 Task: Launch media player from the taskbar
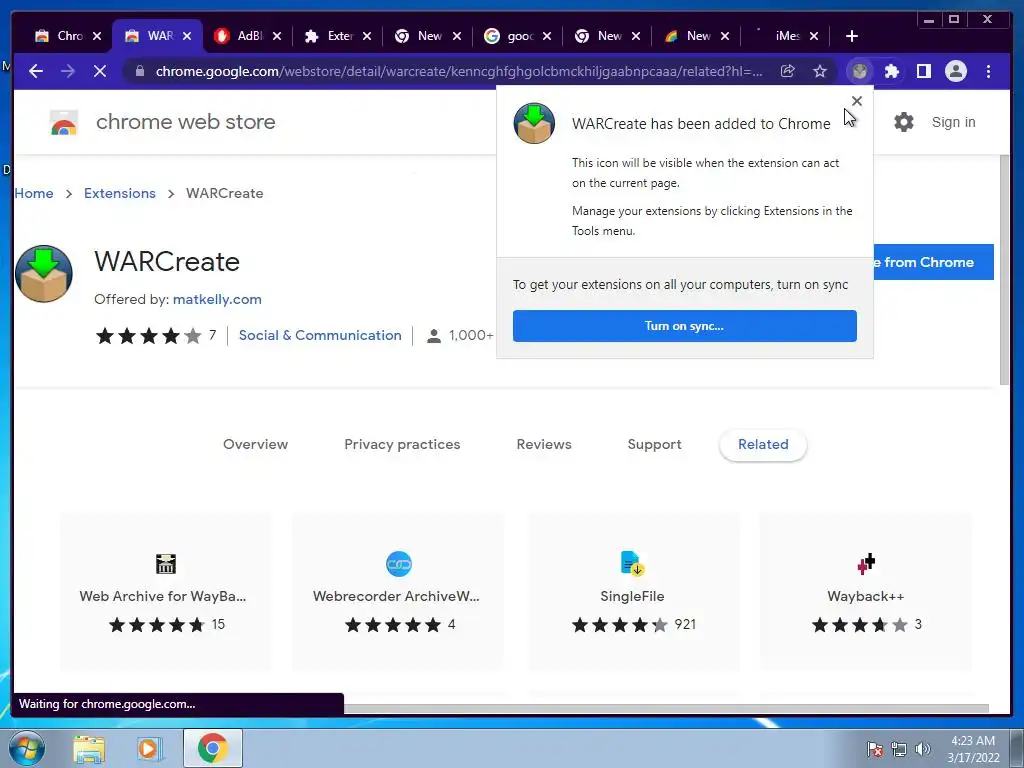click(149, 748)
